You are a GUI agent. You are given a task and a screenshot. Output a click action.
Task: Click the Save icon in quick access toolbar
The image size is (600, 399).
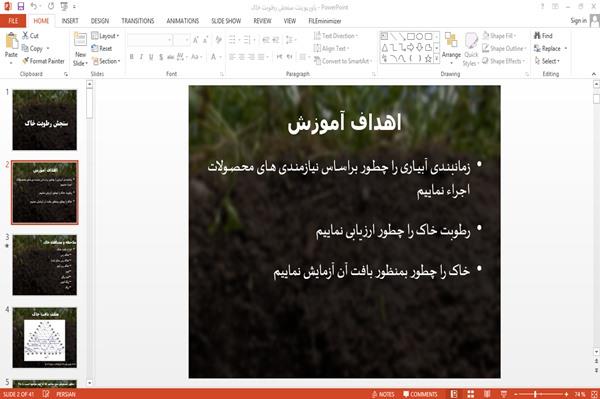pyautogui.click(x=21, y=6)
